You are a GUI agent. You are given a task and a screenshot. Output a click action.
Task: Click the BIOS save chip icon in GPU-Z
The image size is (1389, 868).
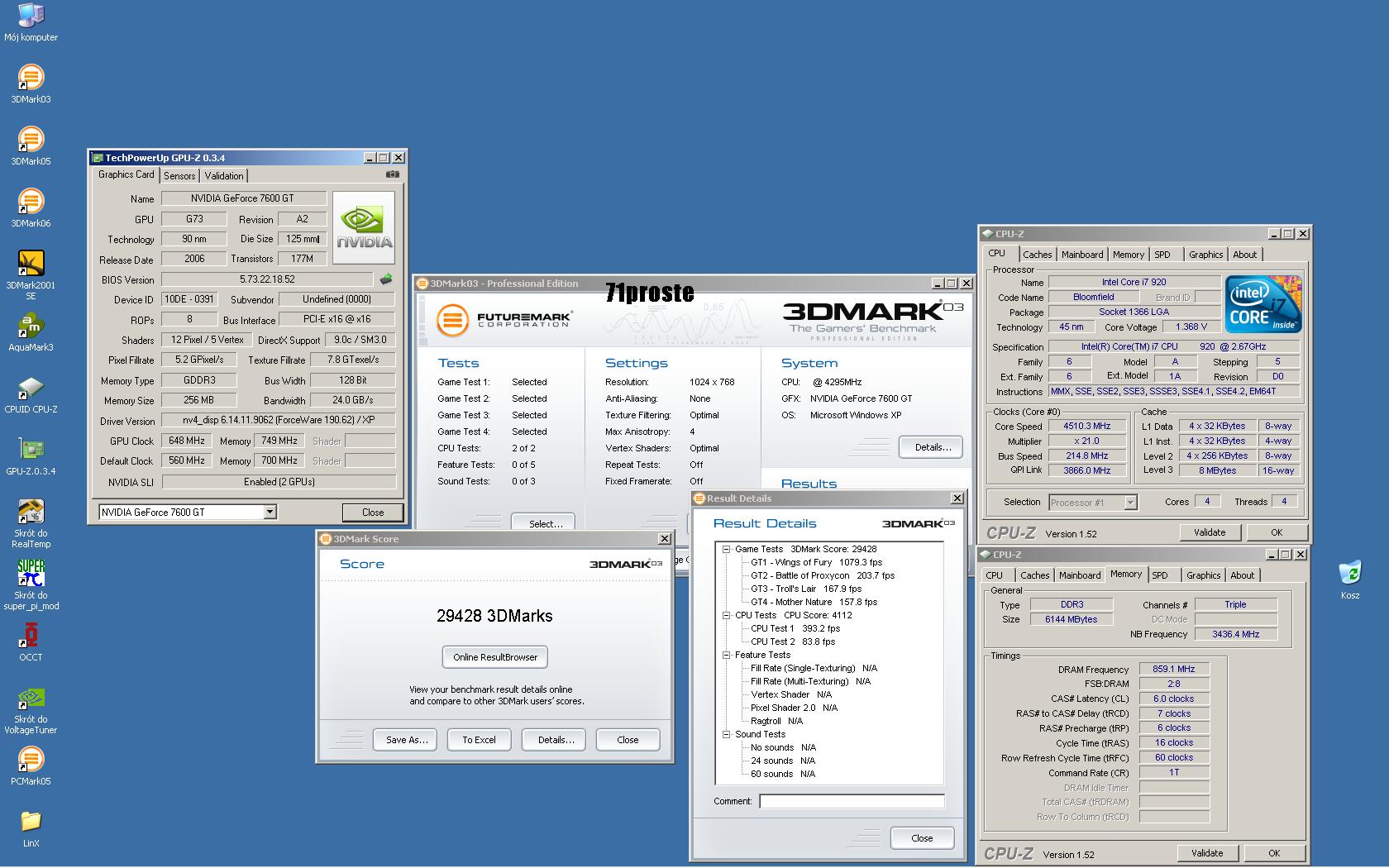click(386, 279)
